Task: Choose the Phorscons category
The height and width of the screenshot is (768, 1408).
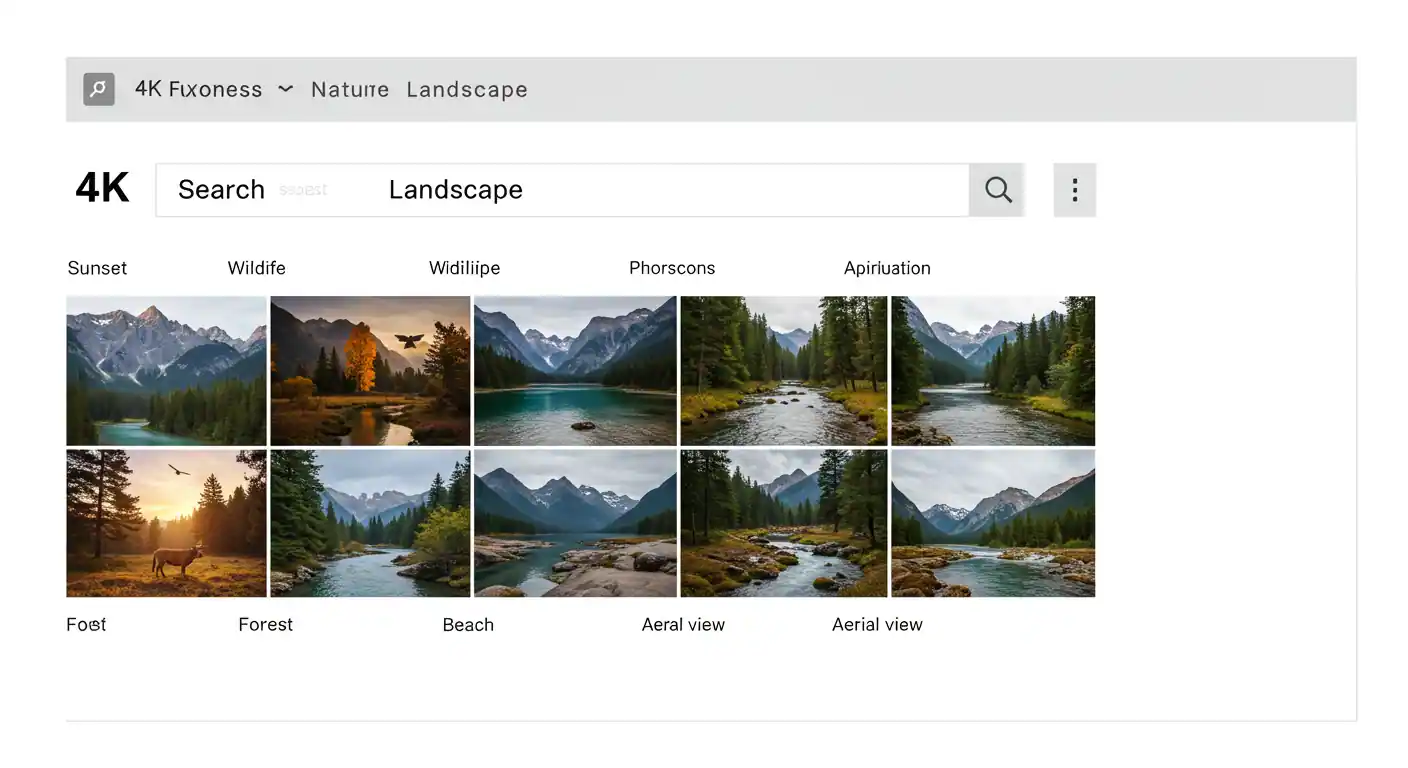Action: pyautogui.click(x=671, y=268)
